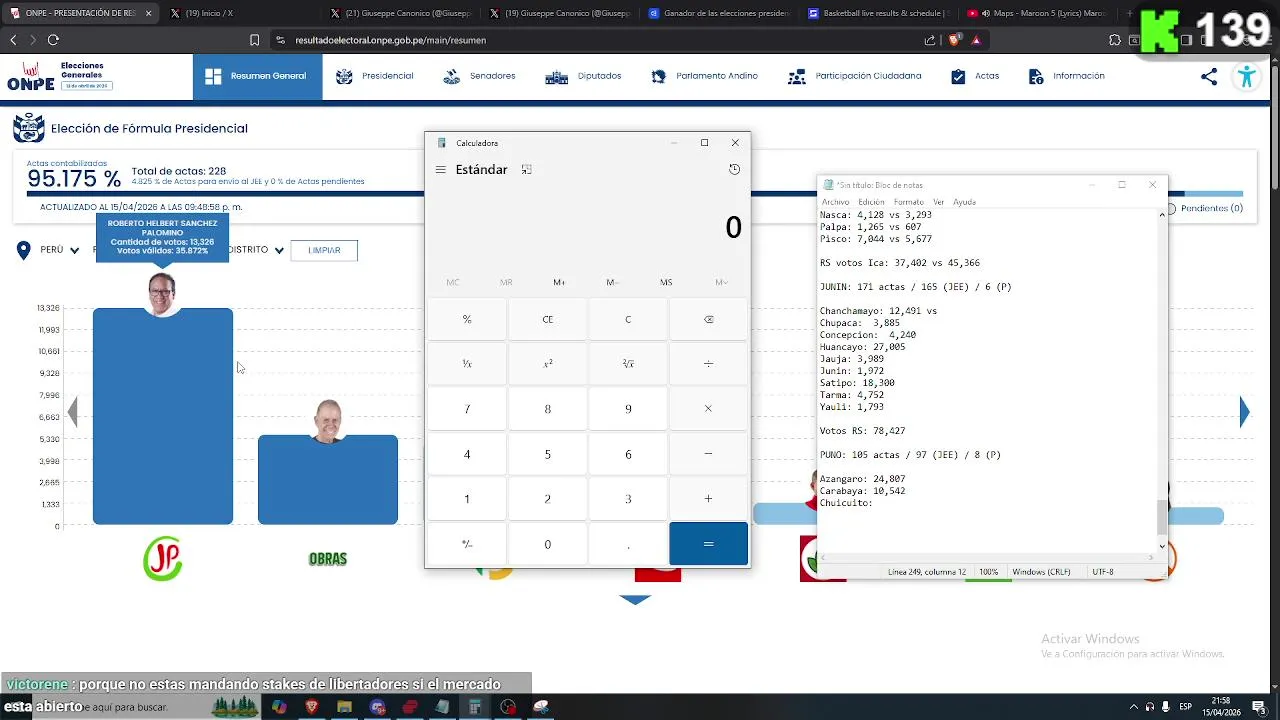Screen dimensions: 1280x720
Task: Open the Calculator navigation hamburger menu
Action: [440, 170]
